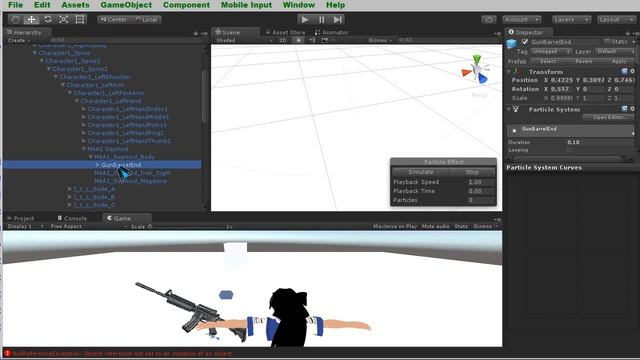Click the Prefab Select button

click(547, 61)
